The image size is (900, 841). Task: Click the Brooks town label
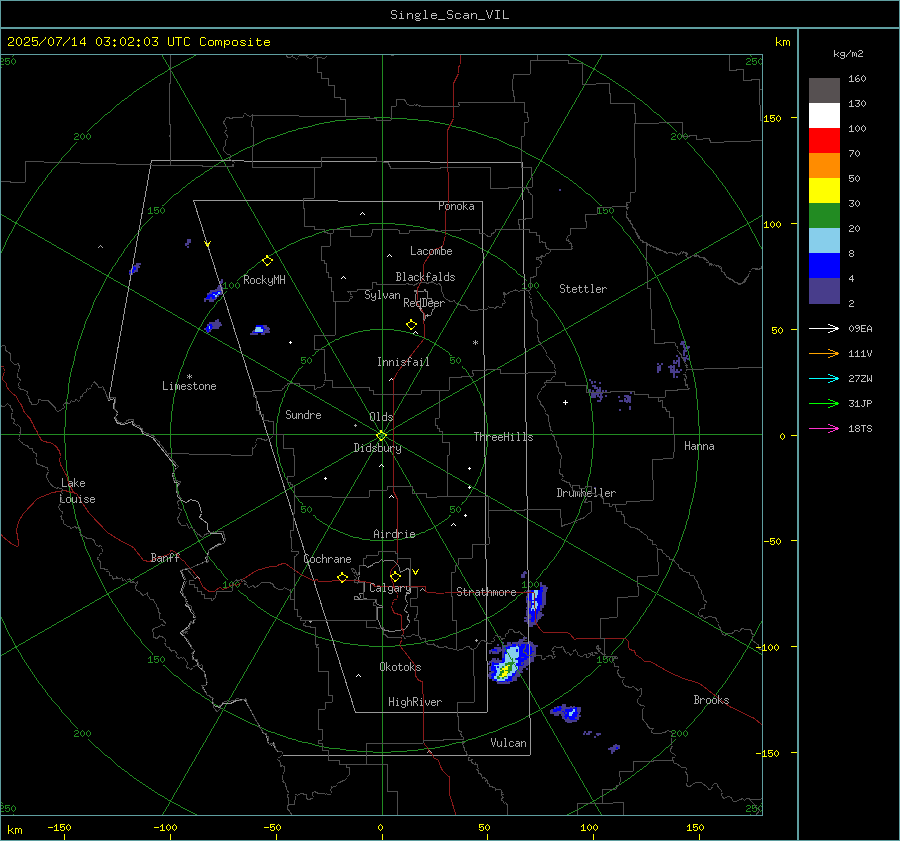click(711, 700)
